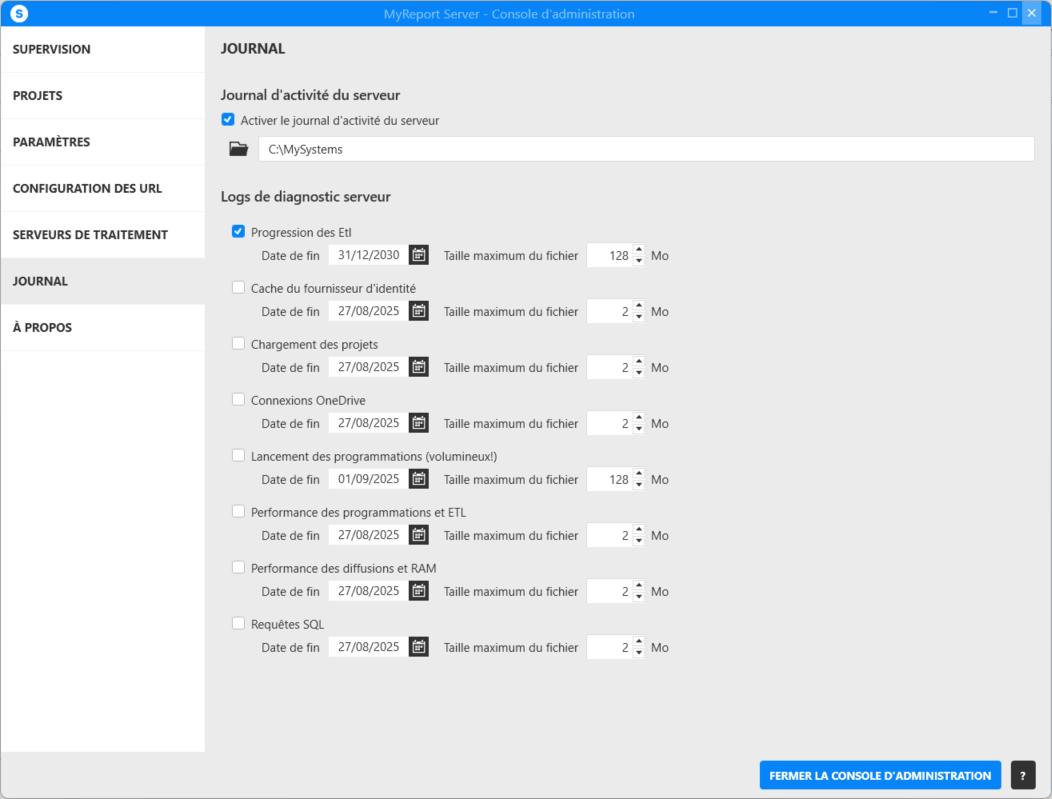Go to the Supervision section
Viewport: 1052px width, 799px height.
pyautogui.click(x=52, y=49)
